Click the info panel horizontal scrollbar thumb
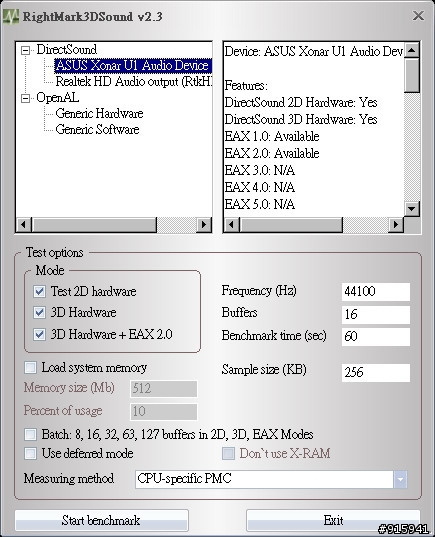 pos(291,225)
